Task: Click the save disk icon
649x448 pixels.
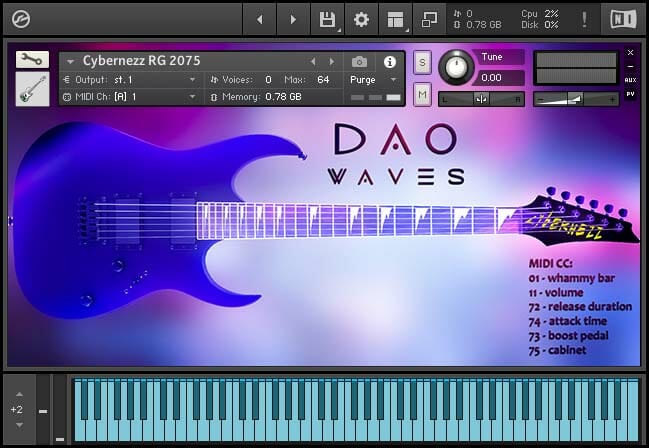Action: click(x=327, y=19)
